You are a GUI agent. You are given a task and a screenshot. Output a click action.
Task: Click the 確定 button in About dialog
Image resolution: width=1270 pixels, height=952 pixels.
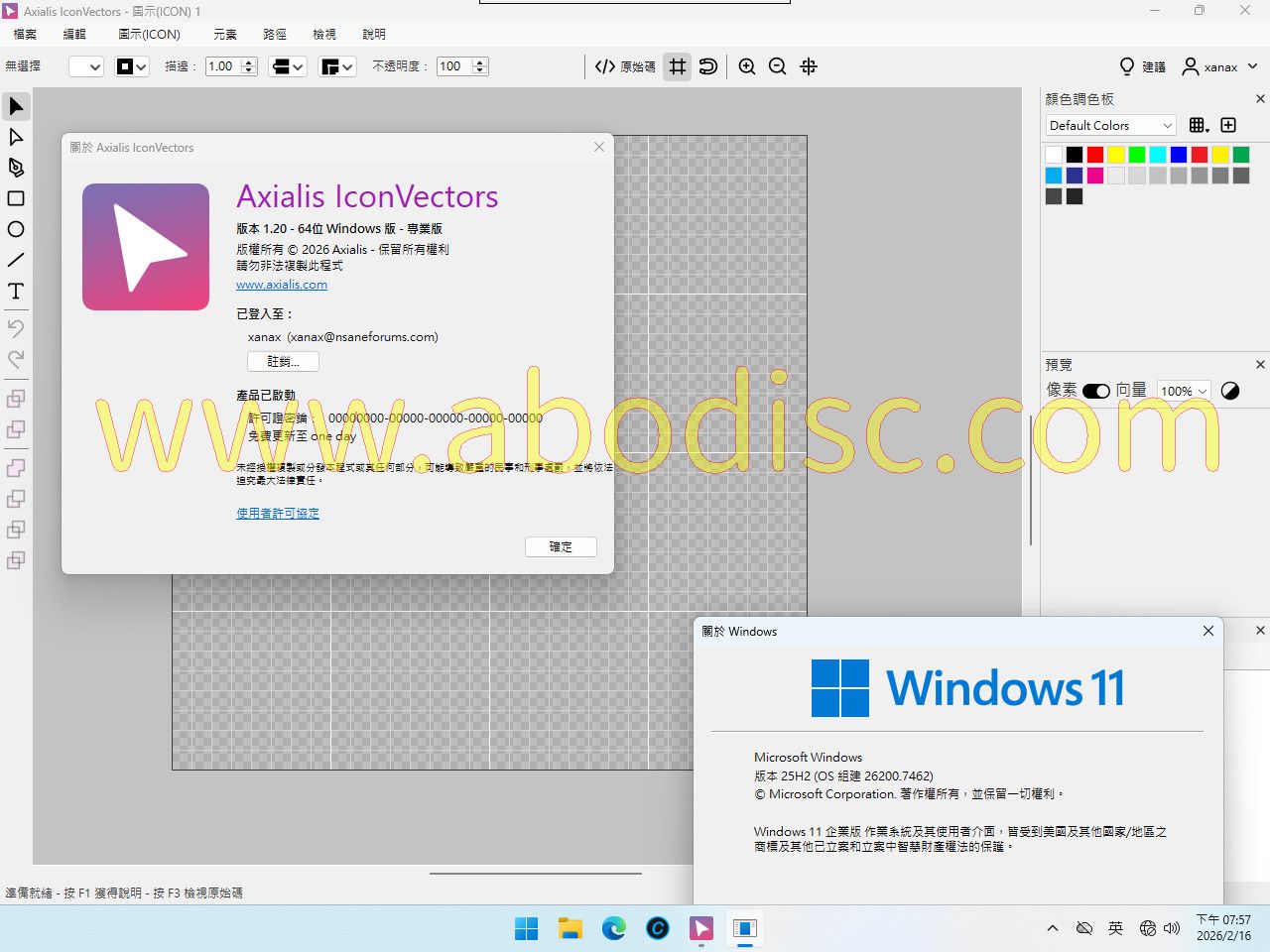(561, 546)
